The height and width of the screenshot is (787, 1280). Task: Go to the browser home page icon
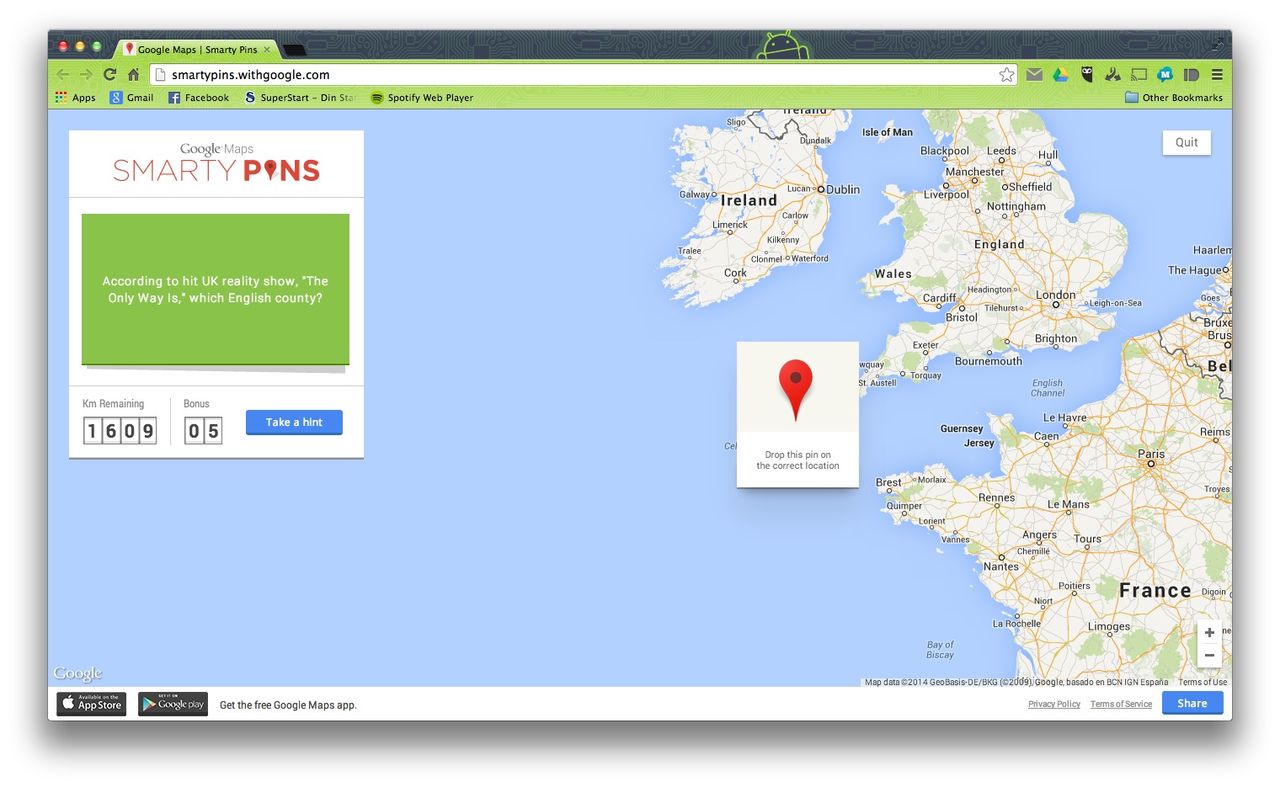133,75
